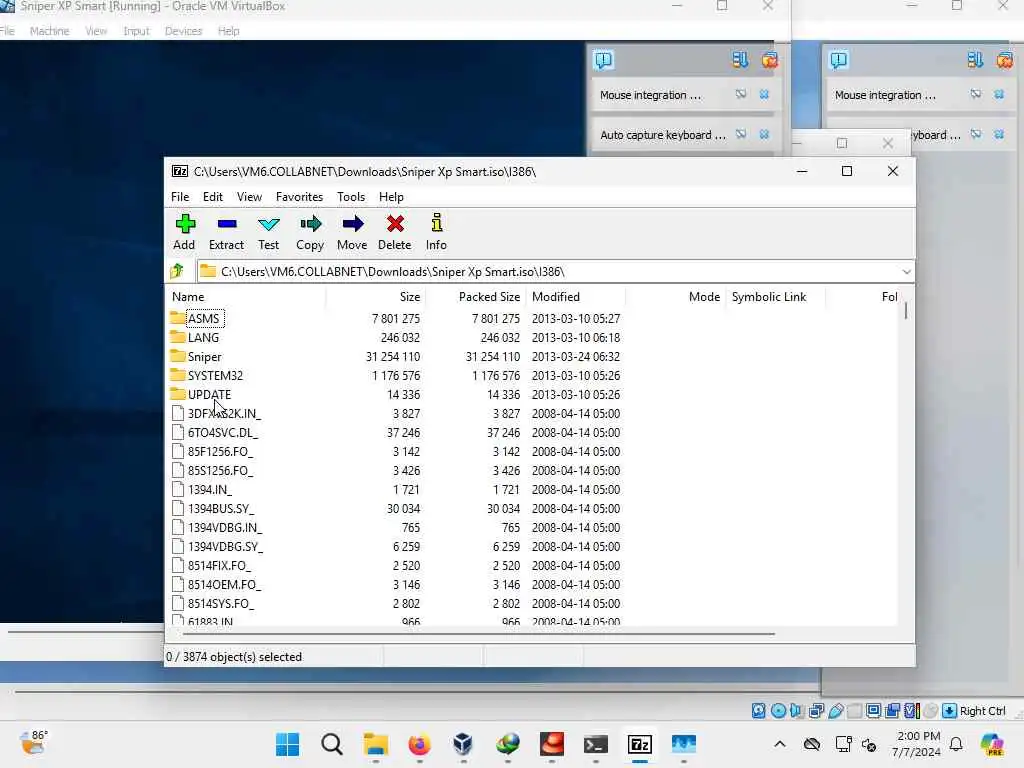Click the Info toolbar icon
Viewport: 1024px width, 768px height.
tap(436, 223)
